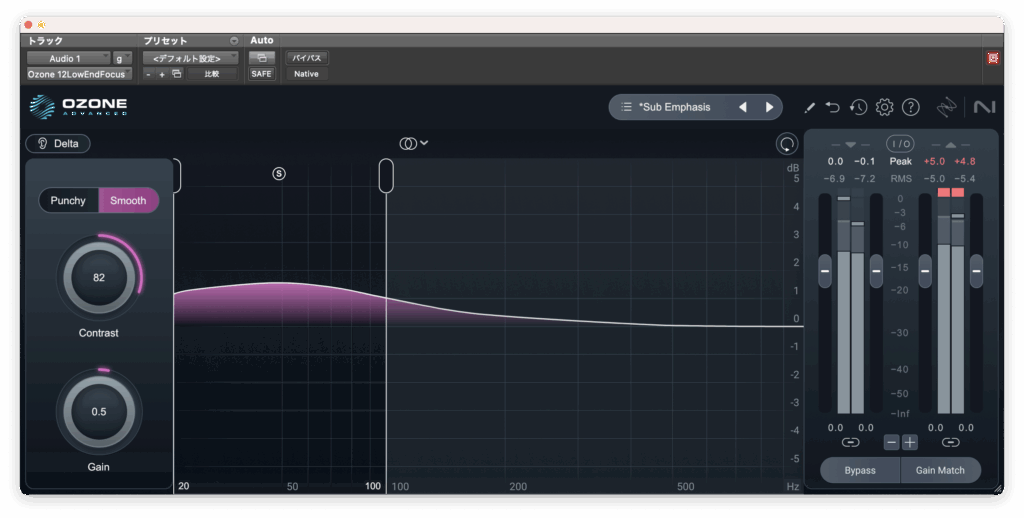This screenshot has height=518, width=1024.
Task: Toggle the band solo S button
Action: pyautogui.click(x=279, y=174)
